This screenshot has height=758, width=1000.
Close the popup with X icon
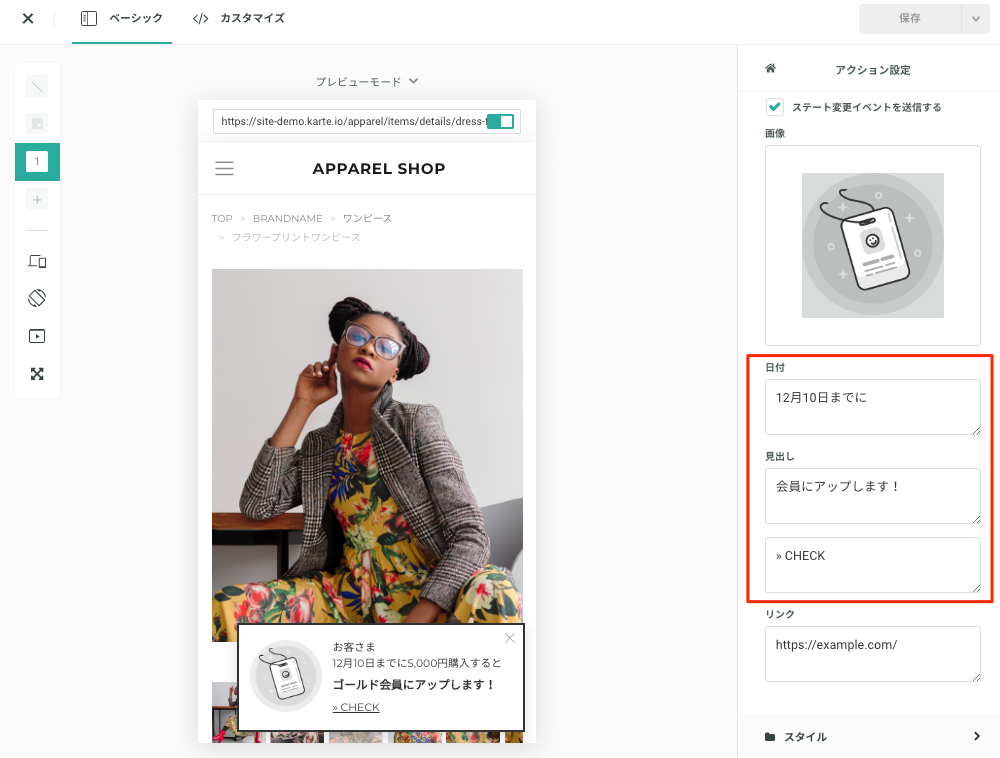[x=510, y=638]
